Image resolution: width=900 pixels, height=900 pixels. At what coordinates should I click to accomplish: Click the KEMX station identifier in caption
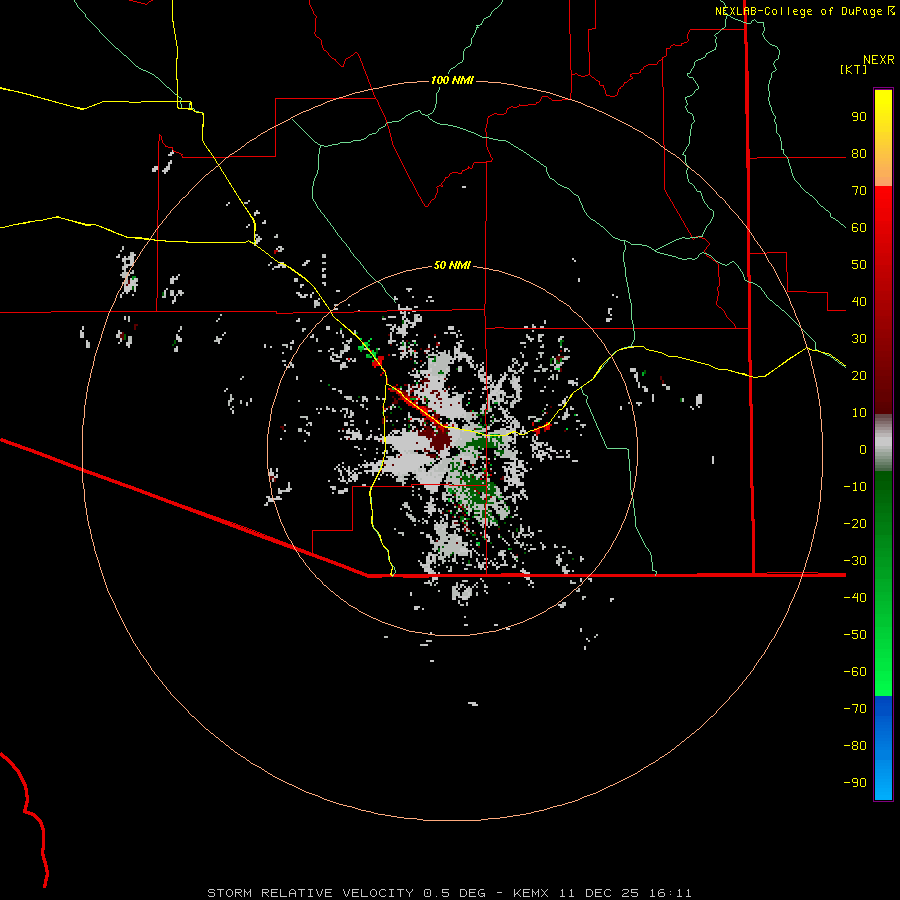(x=531, y=893)
